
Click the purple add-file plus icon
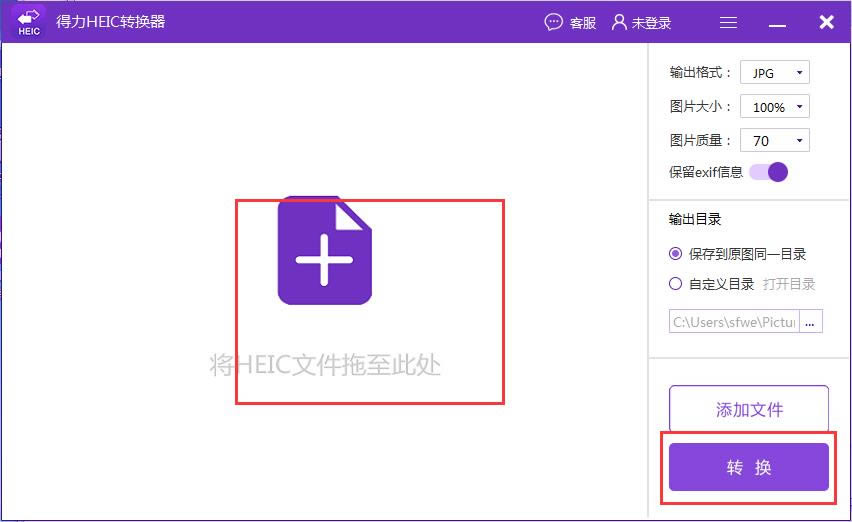pos(324,250)
